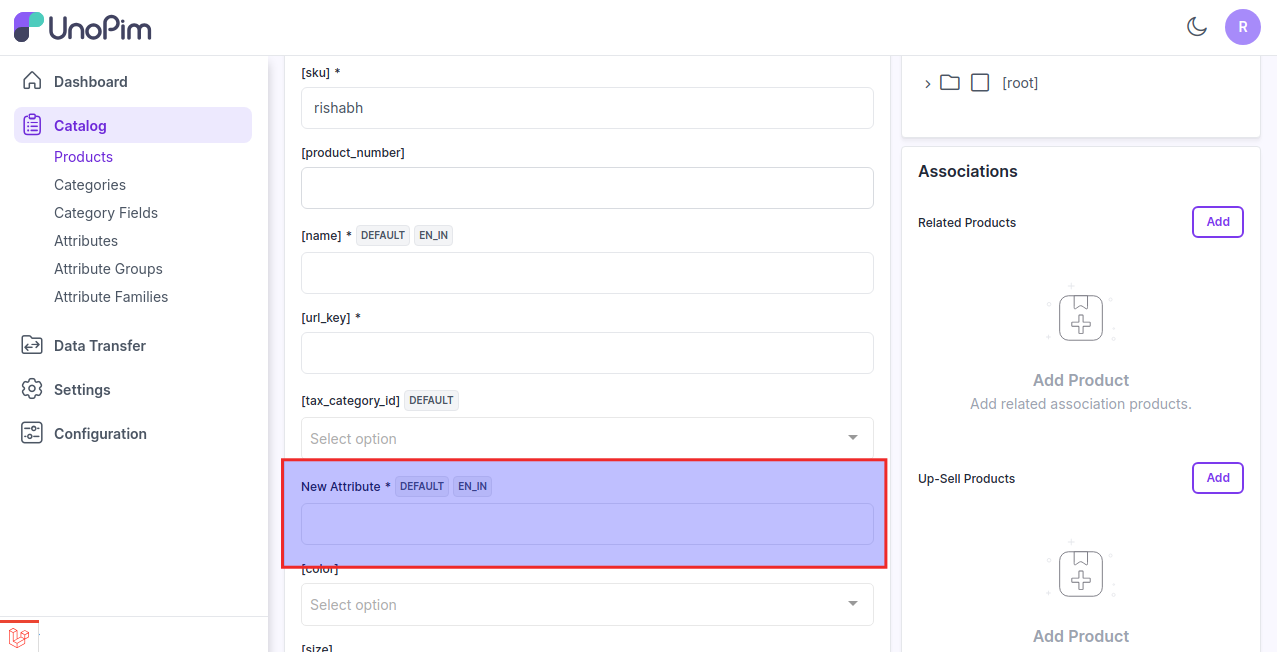This screenshot has height=652, width=1277.
Task: Expand the [root] category tree
Action: click(927, 83)
